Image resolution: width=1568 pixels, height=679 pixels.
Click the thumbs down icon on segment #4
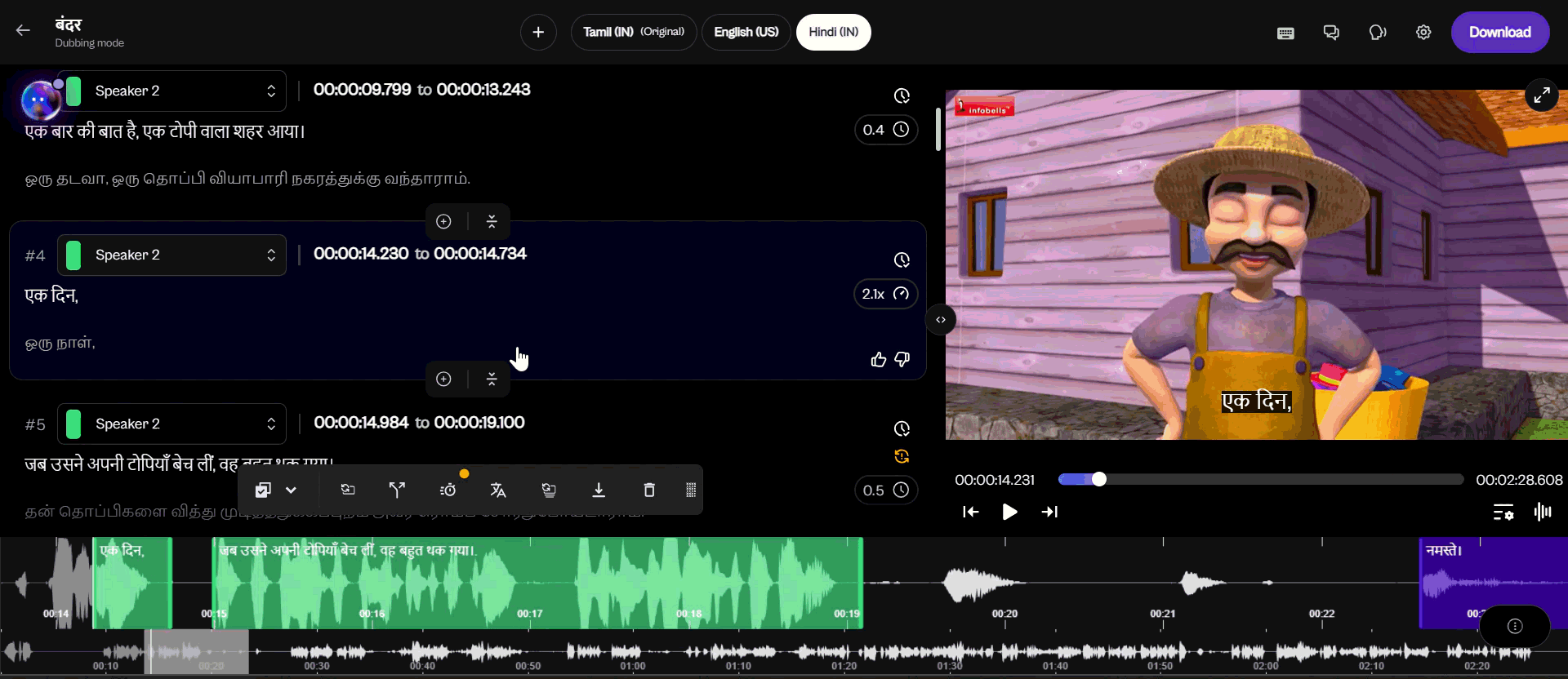tap(902, 359)
